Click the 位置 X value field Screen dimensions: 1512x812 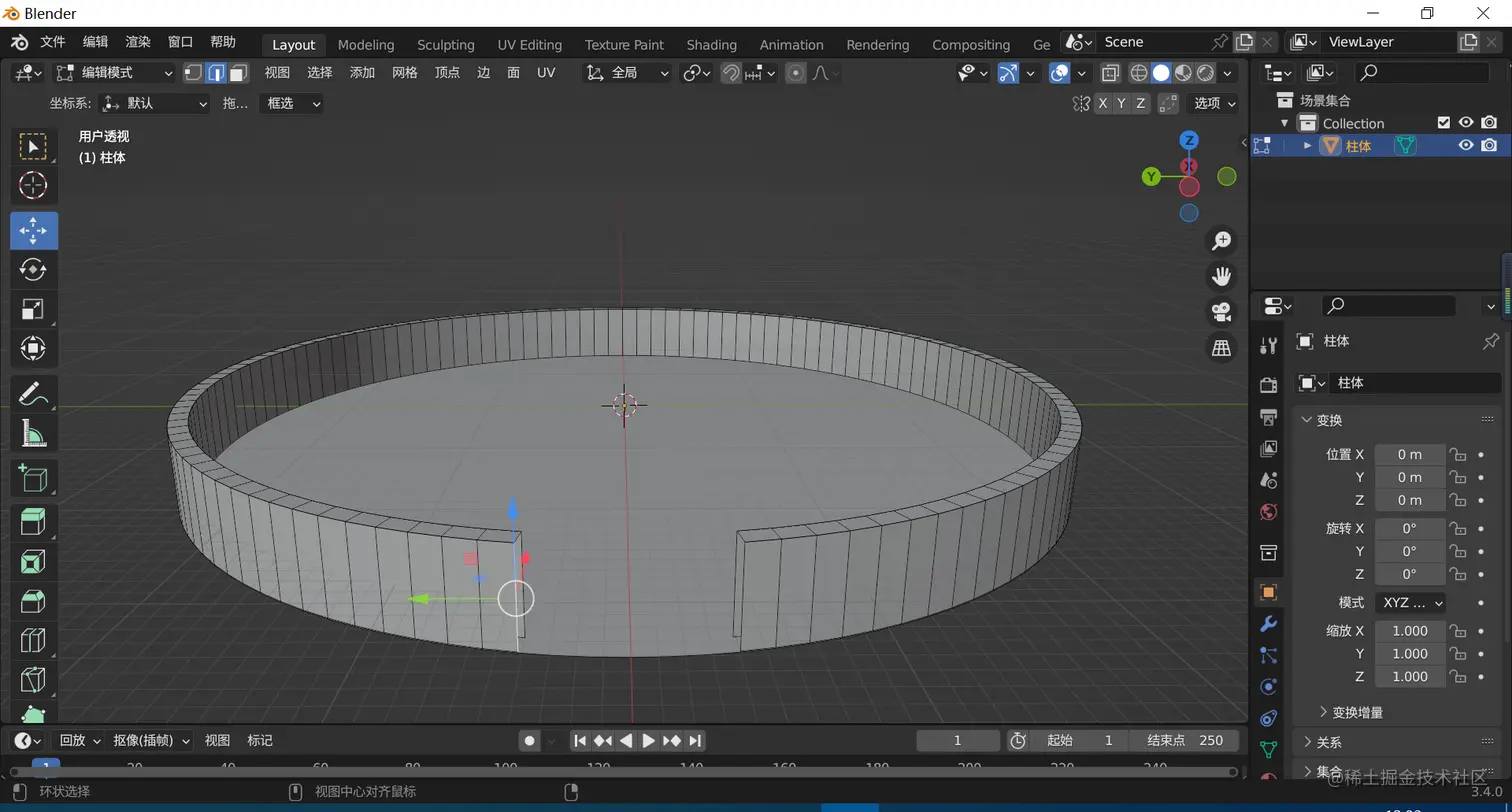pos(1409,454)
